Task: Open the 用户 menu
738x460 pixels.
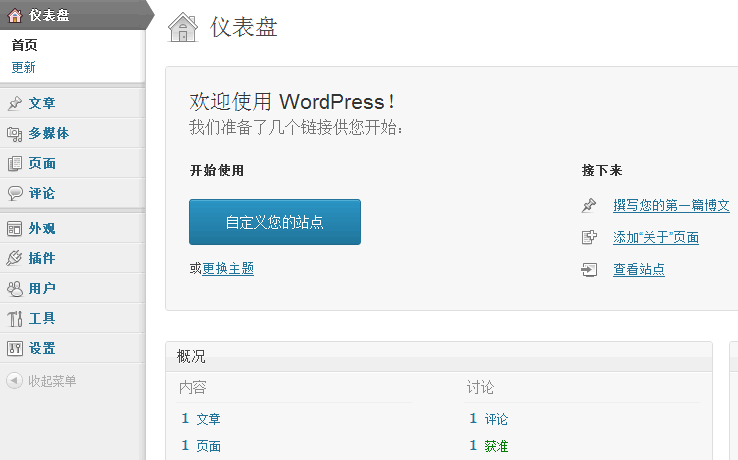Action: [x=72, y=288]
